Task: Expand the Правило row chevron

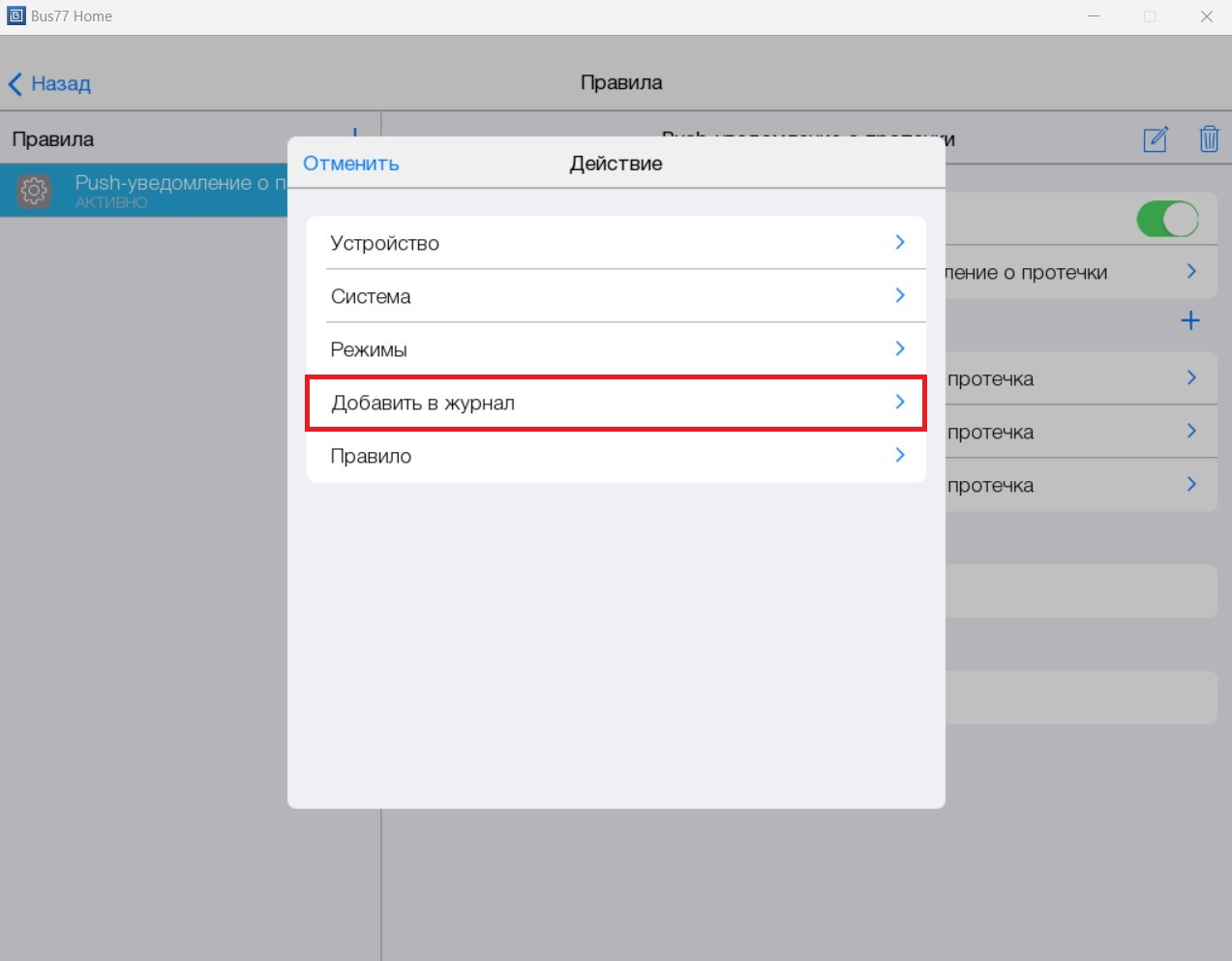Action: [x=899, y=455]
